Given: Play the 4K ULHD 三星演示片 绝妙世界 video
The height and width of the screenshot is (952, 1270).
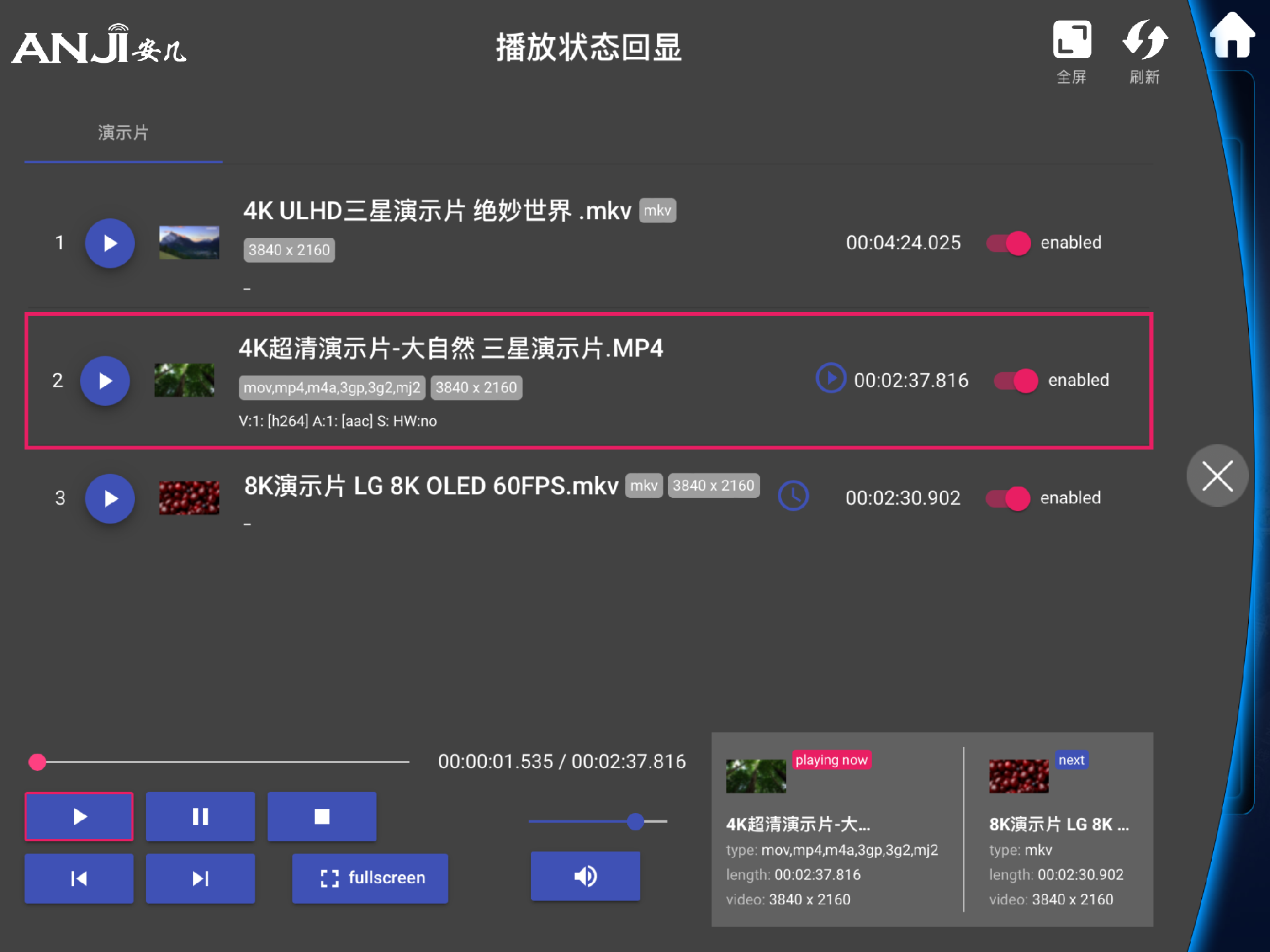Looking at the screenshot, I should tap(110, 243).
